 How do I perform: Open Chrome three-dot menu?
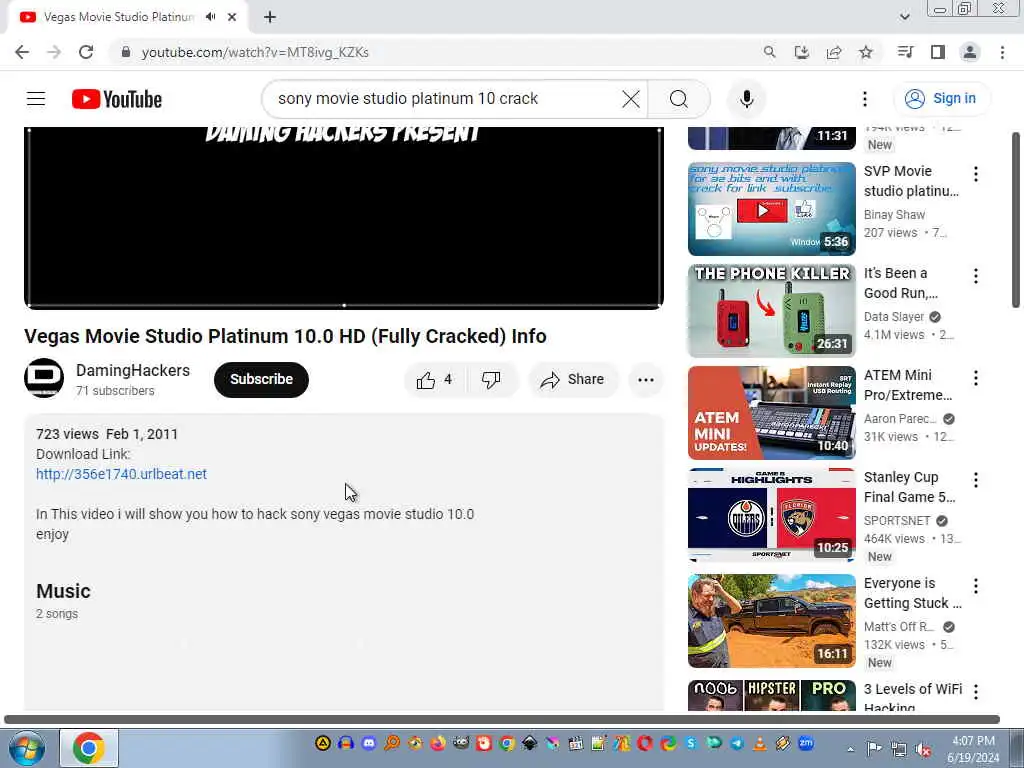[x=1002, y=52]
